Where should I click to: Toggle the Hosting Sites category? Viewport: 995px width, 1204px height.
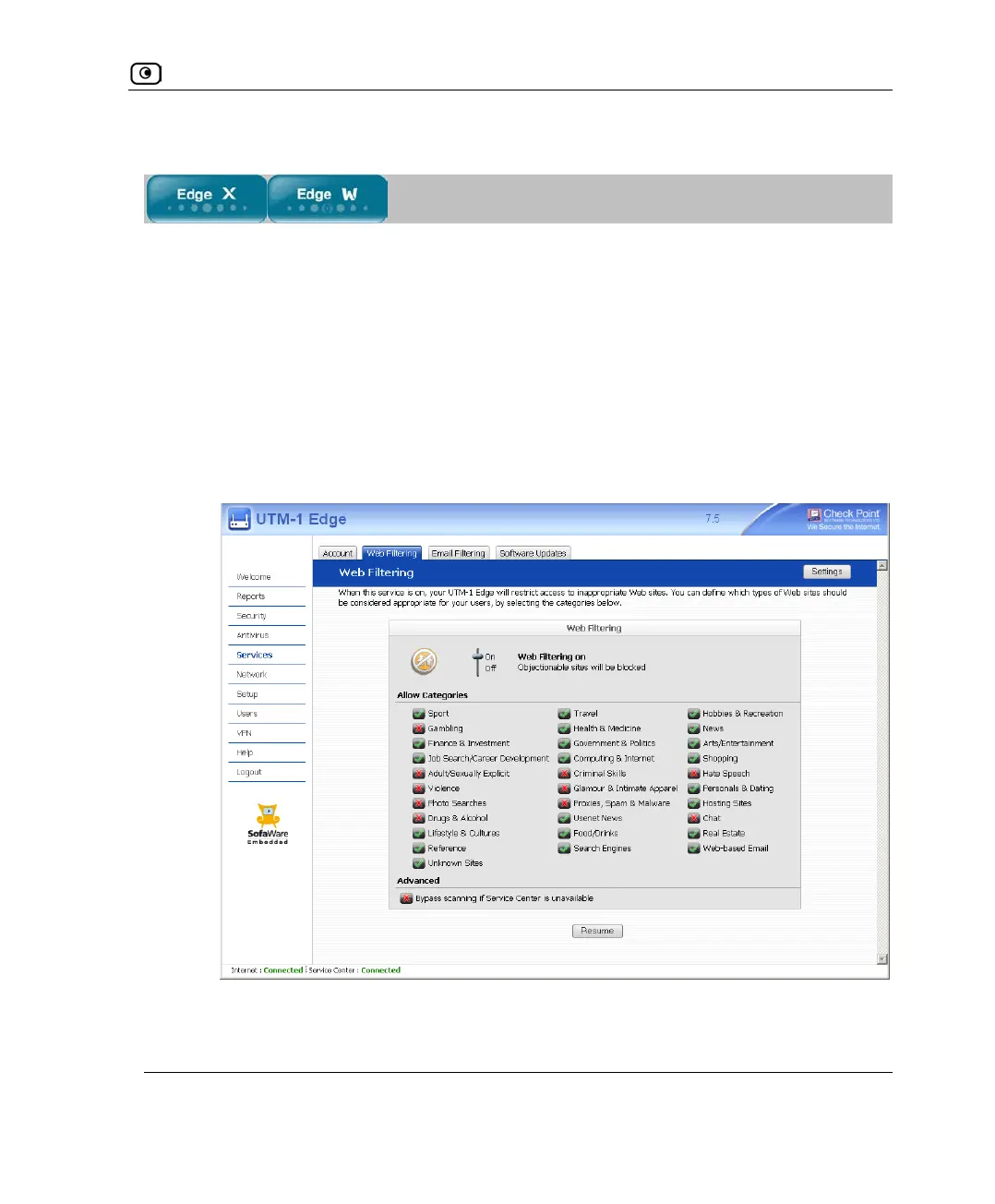pyautogui.click(x=693, y=803)
